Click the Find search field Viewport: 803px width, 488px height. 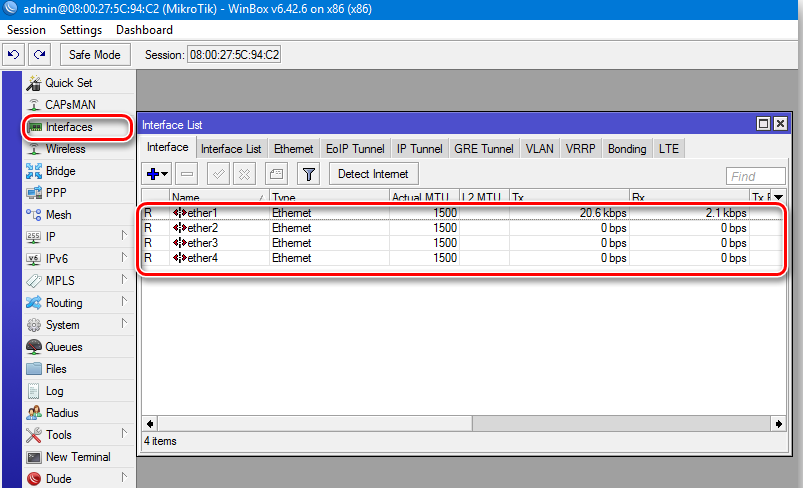pos(756,176)
